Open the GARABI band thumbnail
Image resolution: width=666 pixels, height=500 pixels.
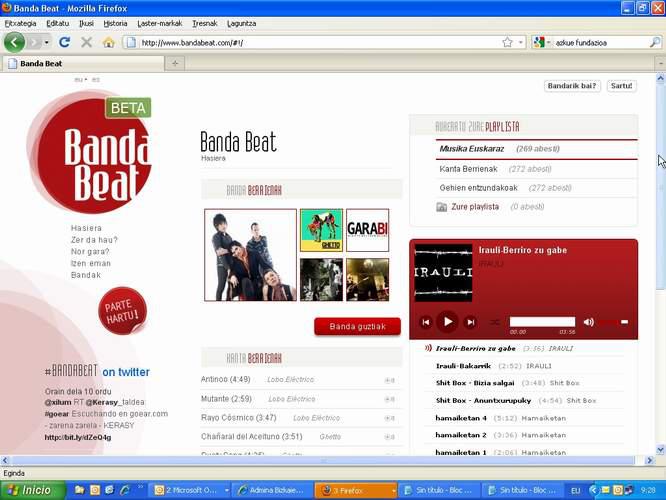click(367, 230)
